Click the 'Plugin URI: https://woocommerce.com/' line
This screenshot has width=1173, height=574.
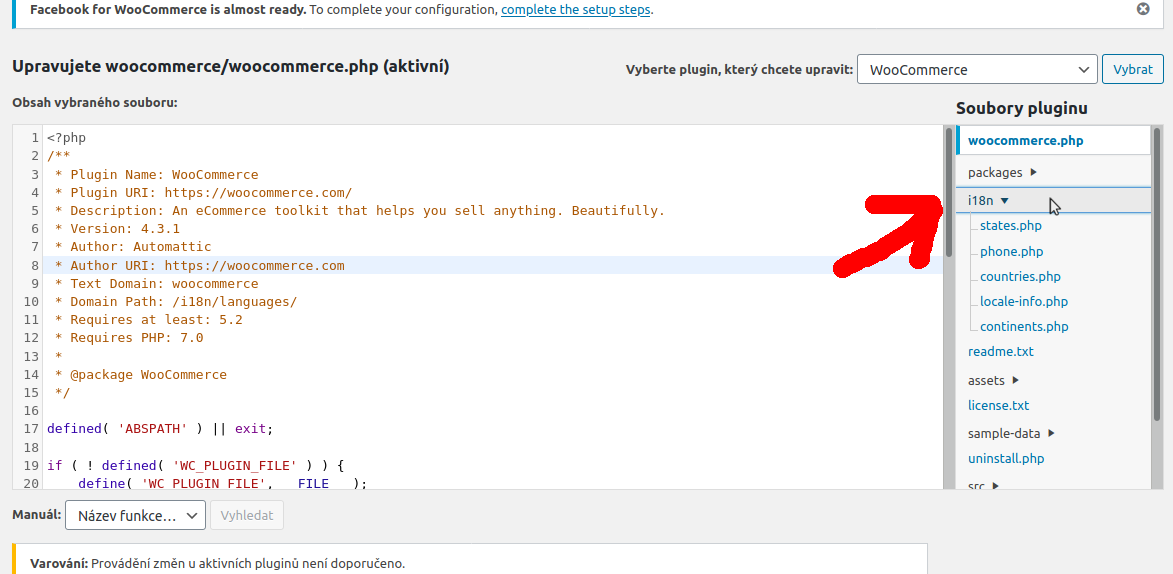click(203, 193)
